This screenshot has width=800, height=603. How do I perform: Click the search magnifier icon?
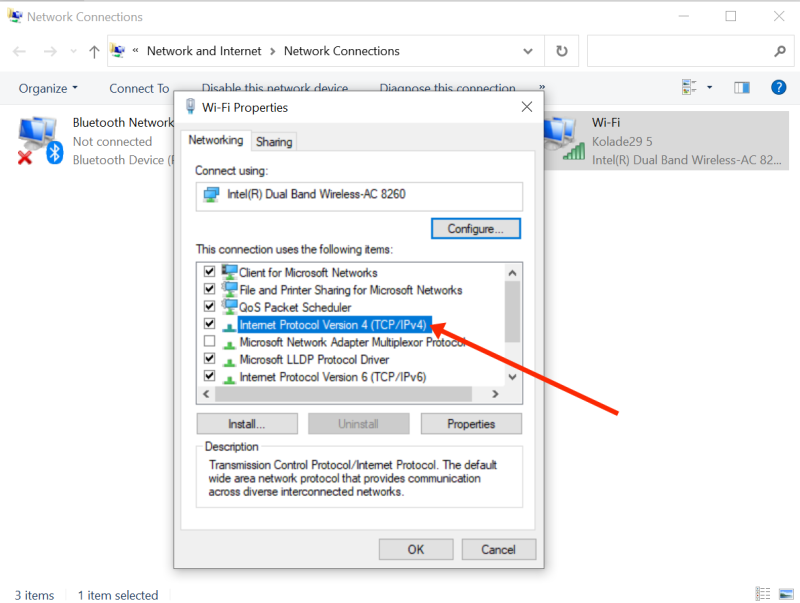[x=780, y=51]
